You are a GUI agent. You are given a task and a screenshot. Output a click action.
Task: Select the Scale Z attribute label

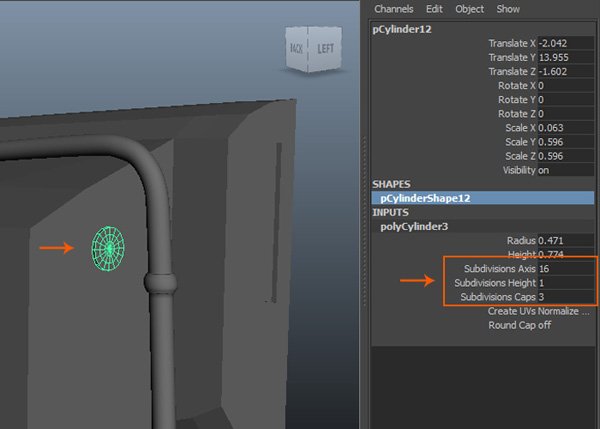coord(520,156)
